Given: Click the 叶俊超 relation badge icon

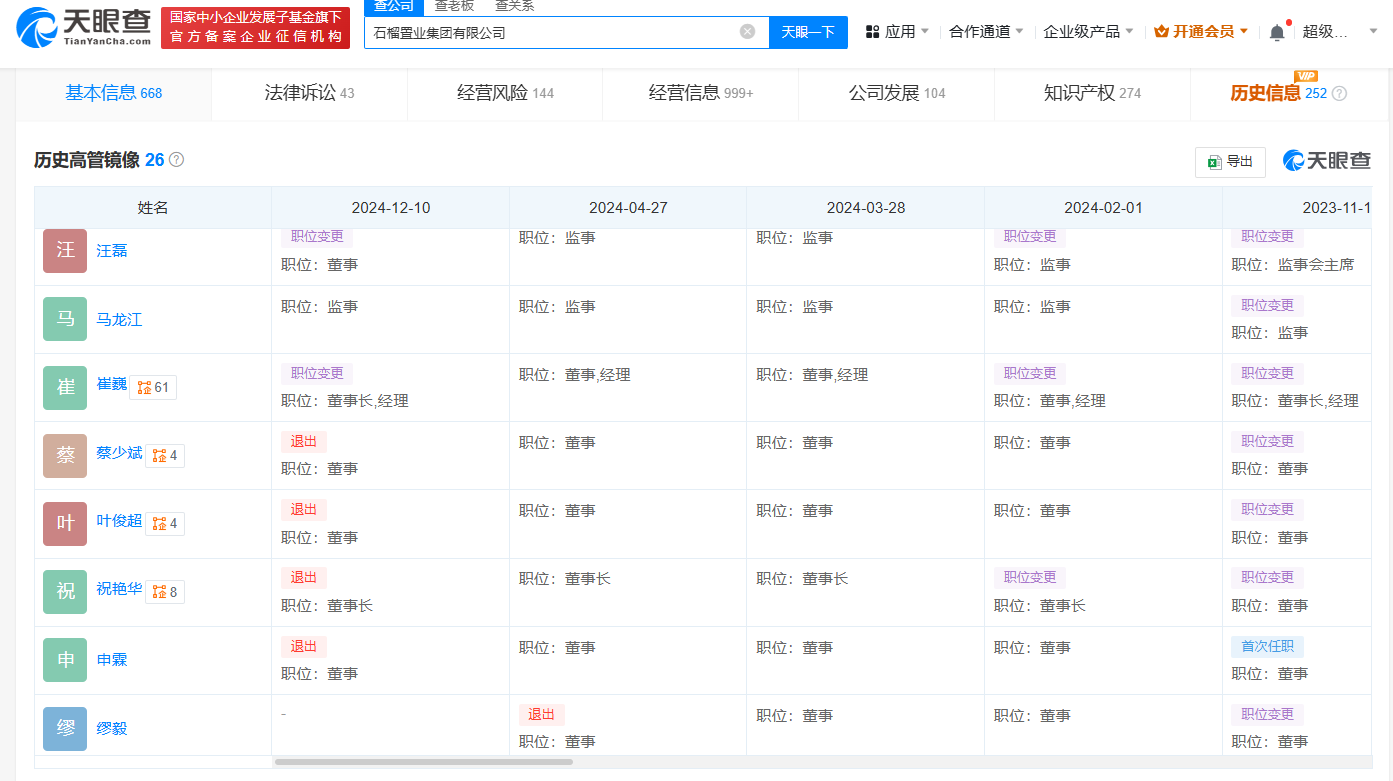Looking at the screenshot, I should pyautogui.click(x=165, y=523).
